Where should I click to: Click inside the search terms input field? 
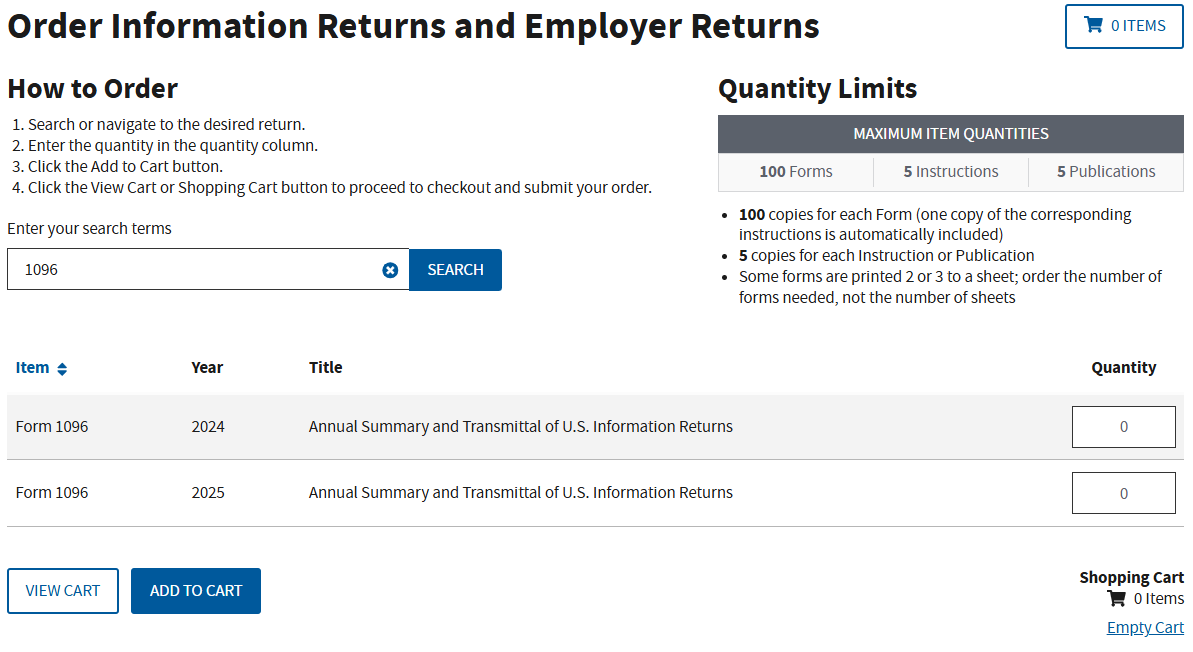(x=200, y=269)
